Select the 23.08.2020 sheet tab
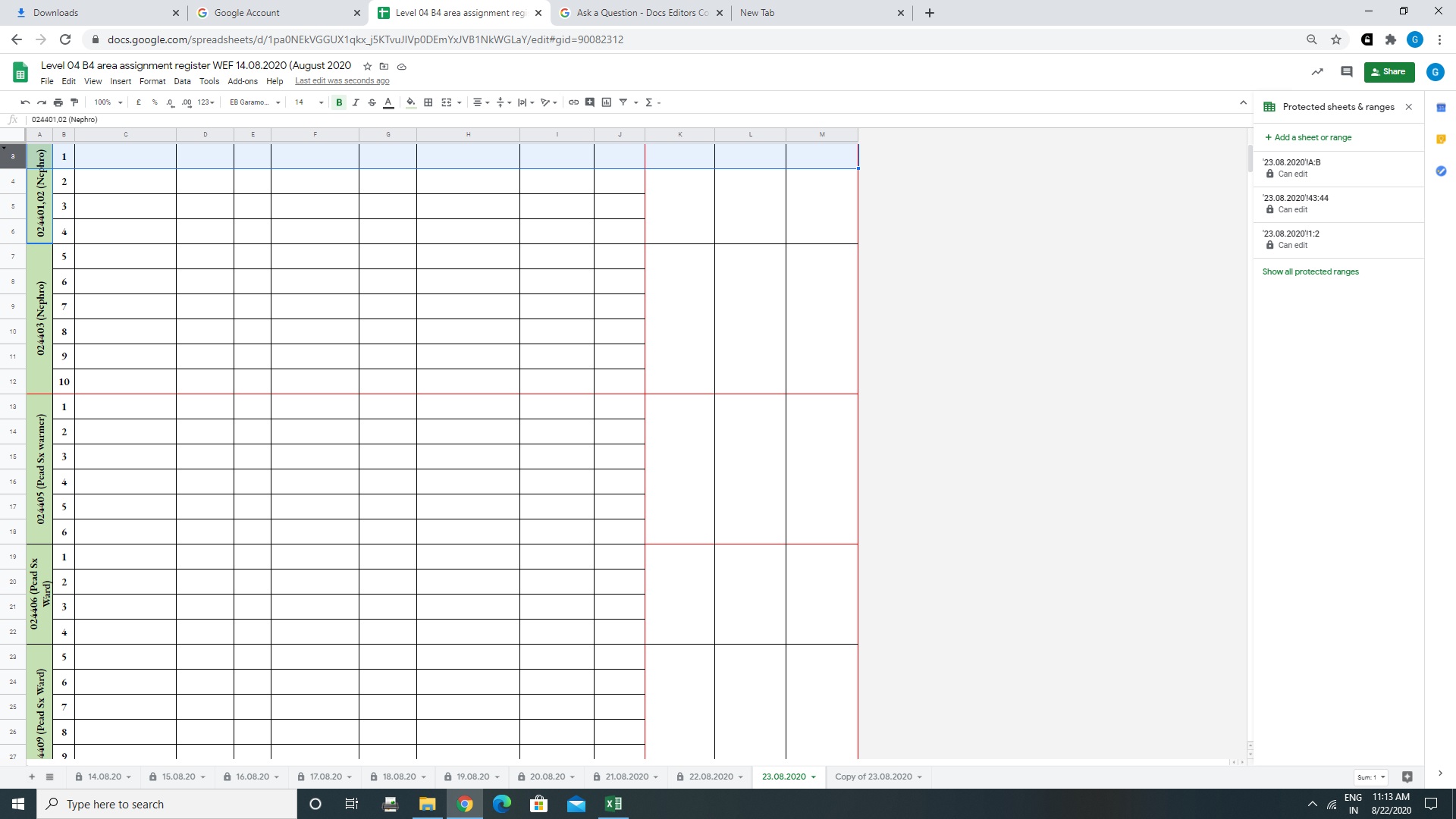1456x819 pixels. point(783,776)
